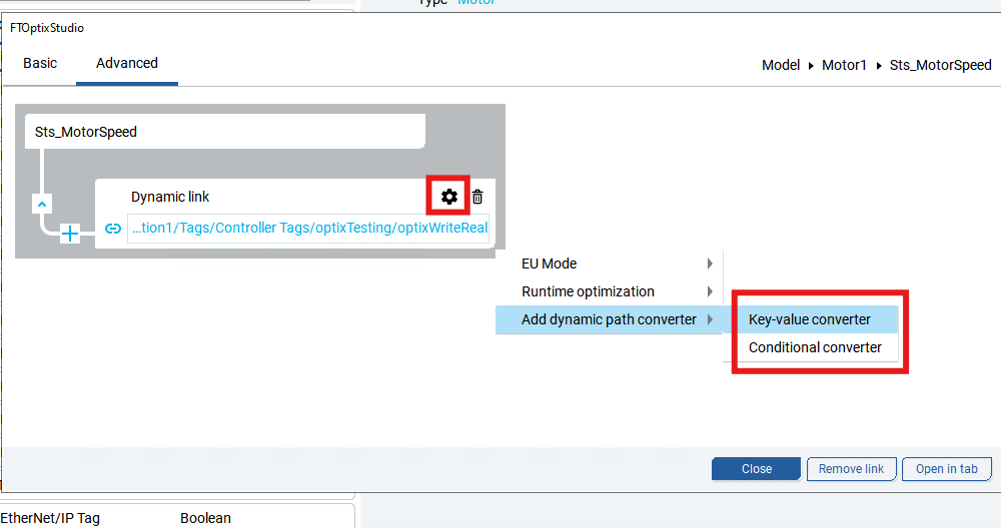Open the Dynamic link settings gear
Screen dimensions: 1001x528
coord(449,197)
